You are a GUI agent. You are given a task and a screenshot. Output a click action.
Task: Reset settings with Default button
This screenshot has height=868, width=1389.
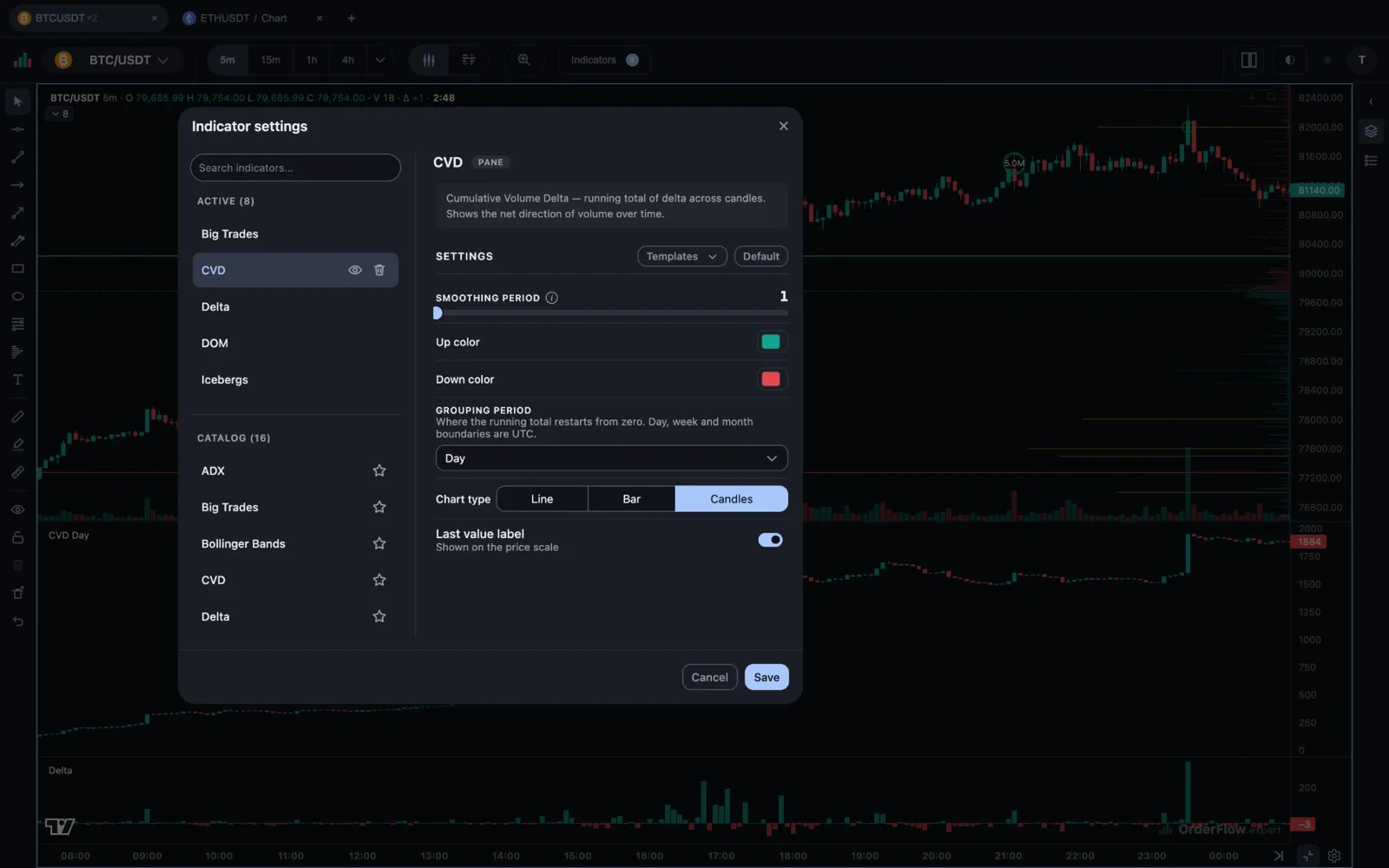tap(761, 256)
